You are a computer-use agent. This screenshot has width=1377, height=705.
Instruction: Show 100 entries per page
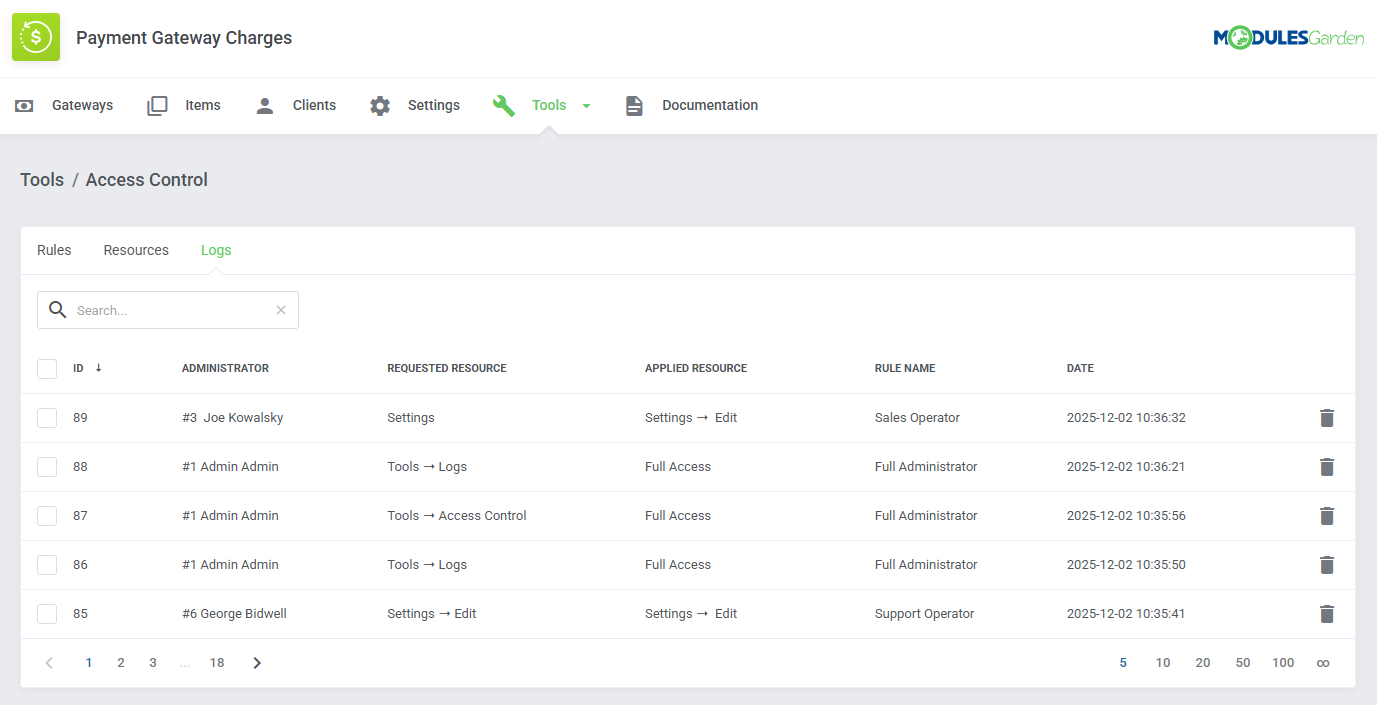(1283, 662)
